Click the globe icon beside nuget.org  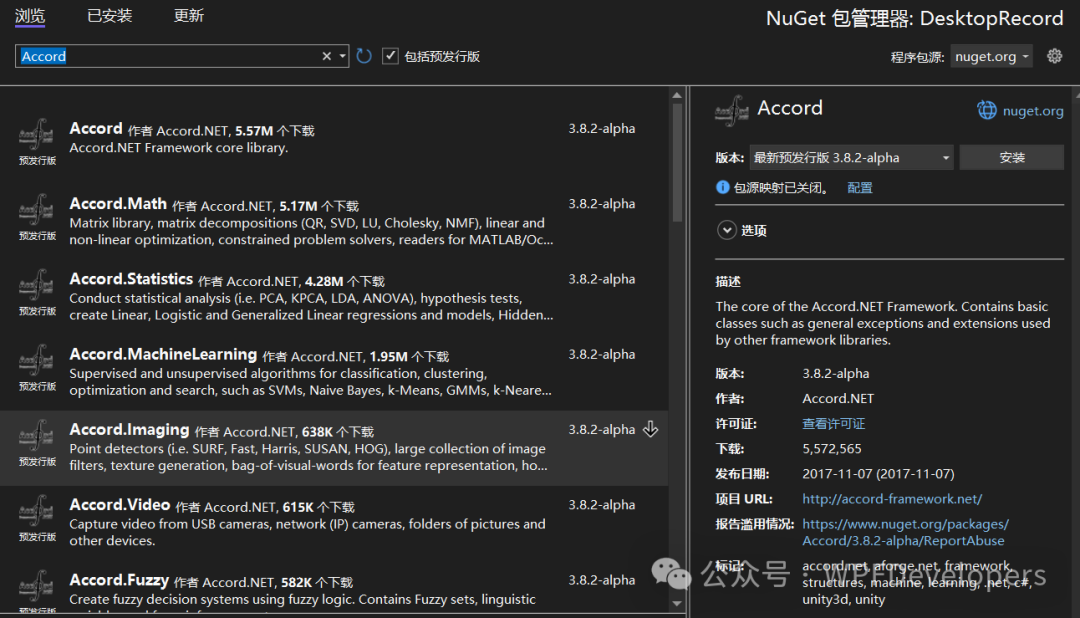[x=987, y=110]
